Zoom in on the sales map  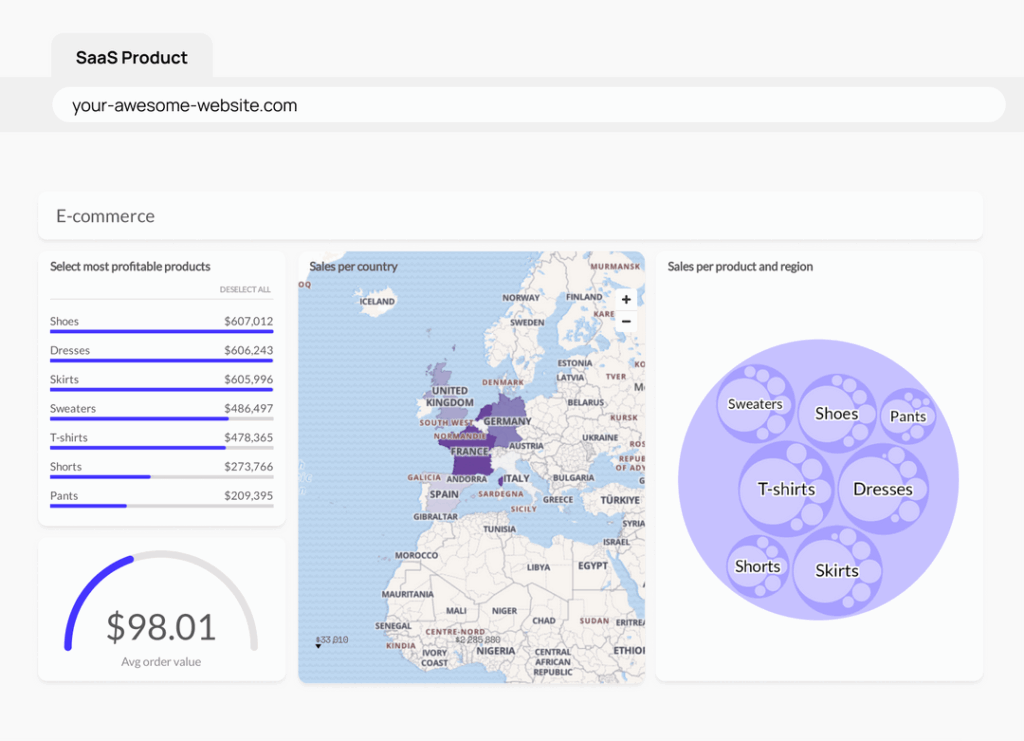[626, 300]
